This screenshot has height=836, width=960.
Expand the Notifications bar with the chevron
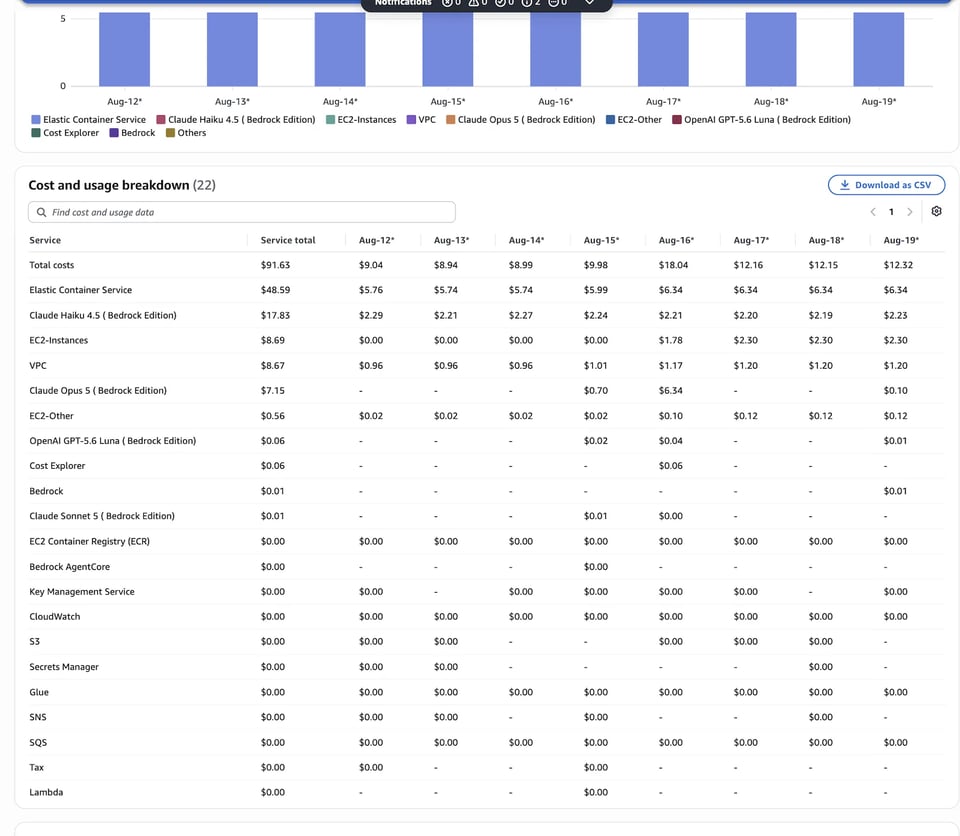pos(589,2)
